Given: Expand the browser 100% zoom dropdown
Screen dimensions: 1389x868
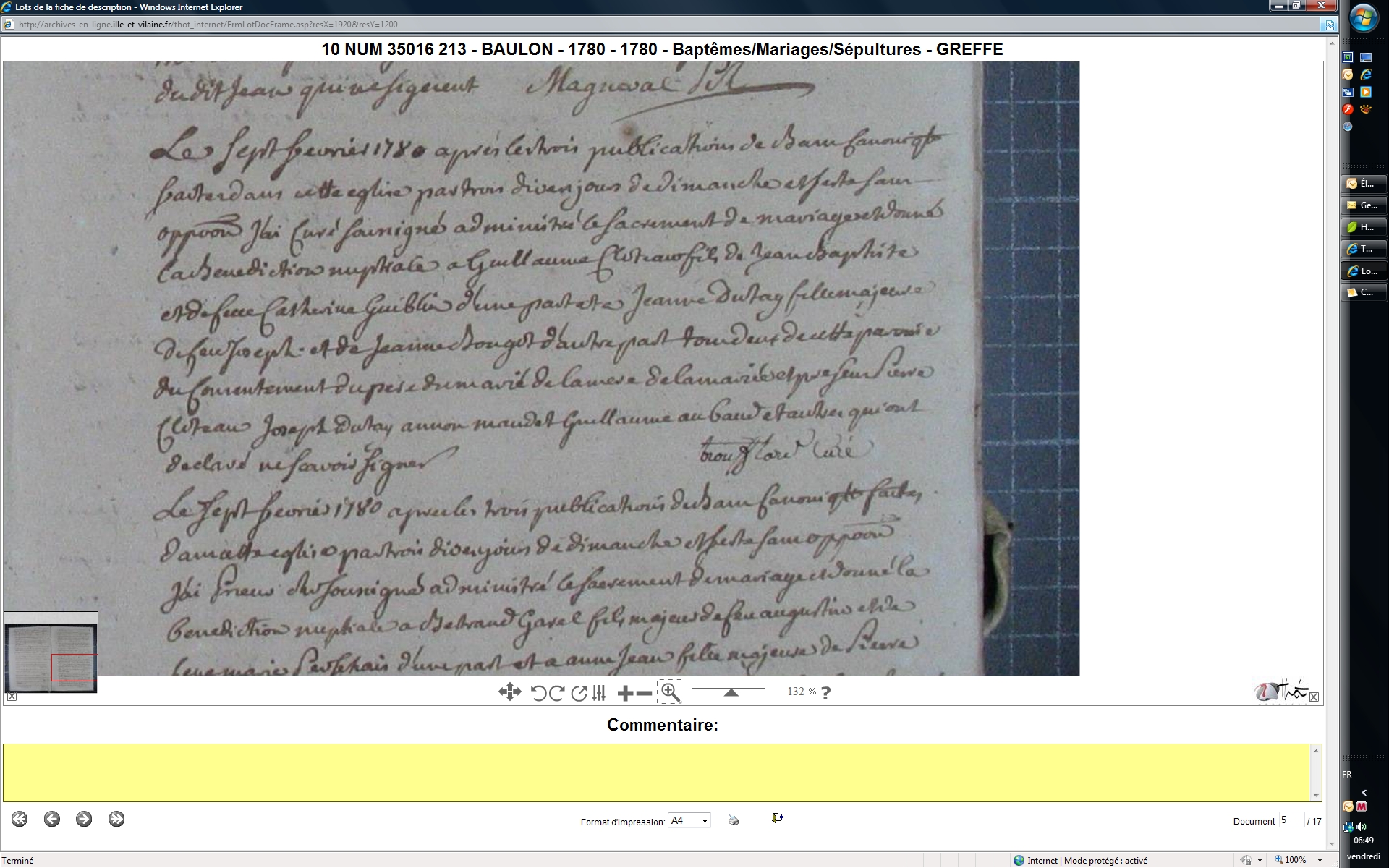Looking at the screenshot, I should pyautogui.click(x=1320, y=860).
